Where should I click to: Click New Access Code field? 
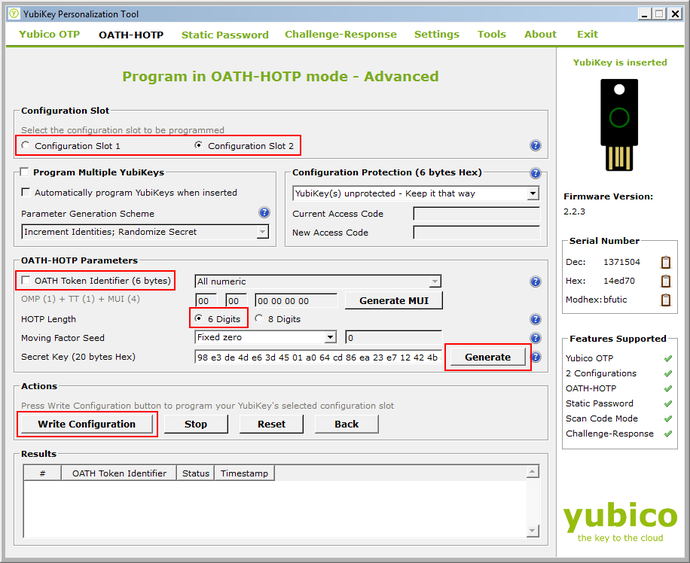tap(476, 232)
